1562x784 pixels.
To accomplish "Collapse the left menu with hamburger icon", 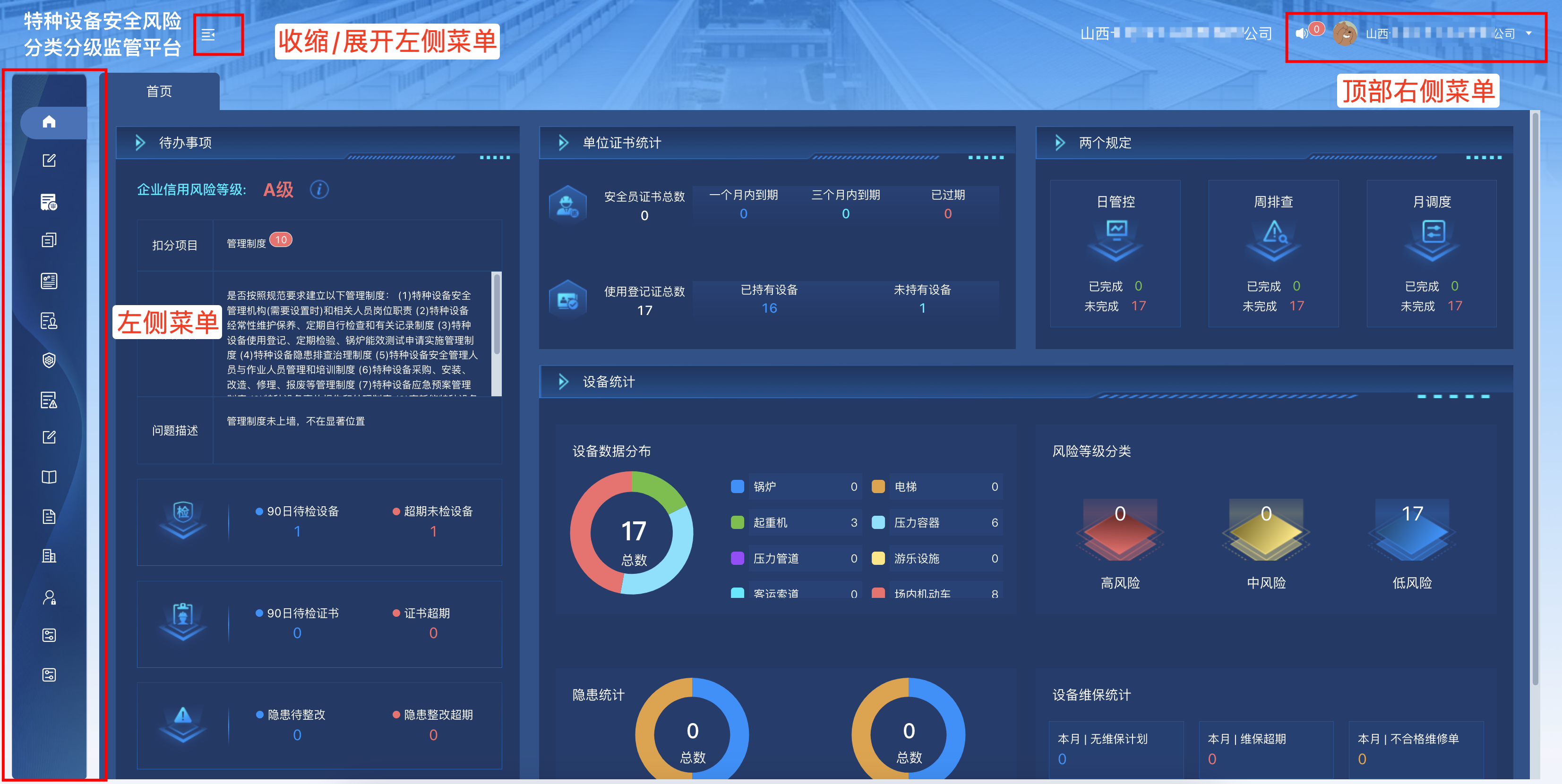I will [208, 35].
